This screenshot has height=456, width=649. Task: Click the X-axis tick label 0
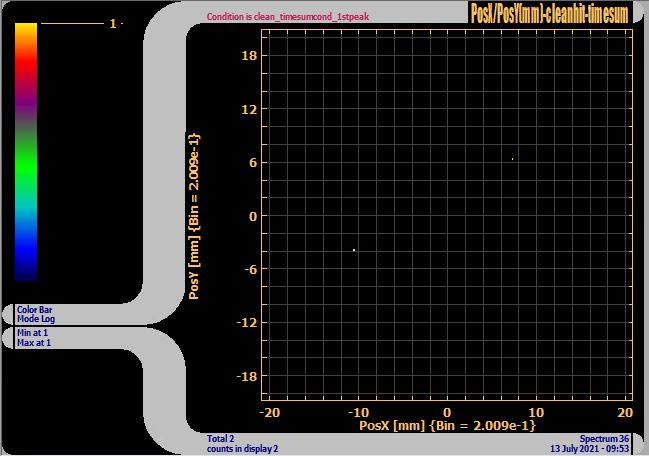pos(447,412)
